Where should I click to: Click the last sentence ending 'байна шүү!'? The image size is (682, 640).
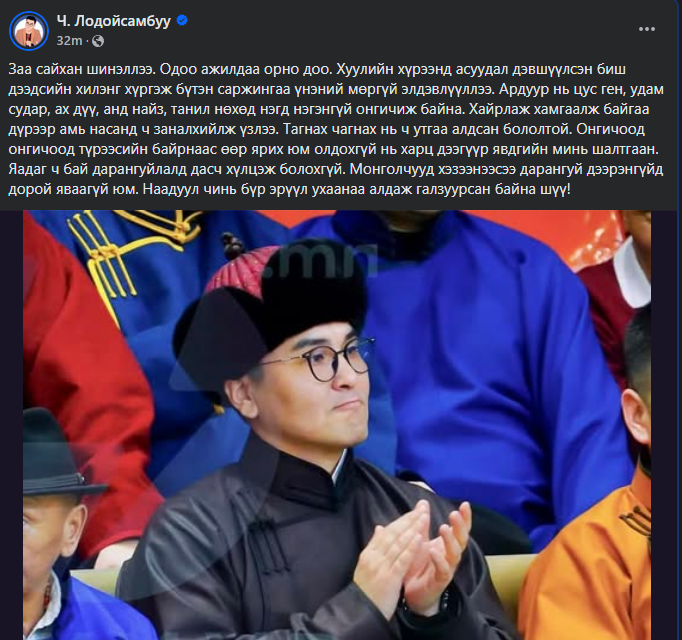(357, 189)
